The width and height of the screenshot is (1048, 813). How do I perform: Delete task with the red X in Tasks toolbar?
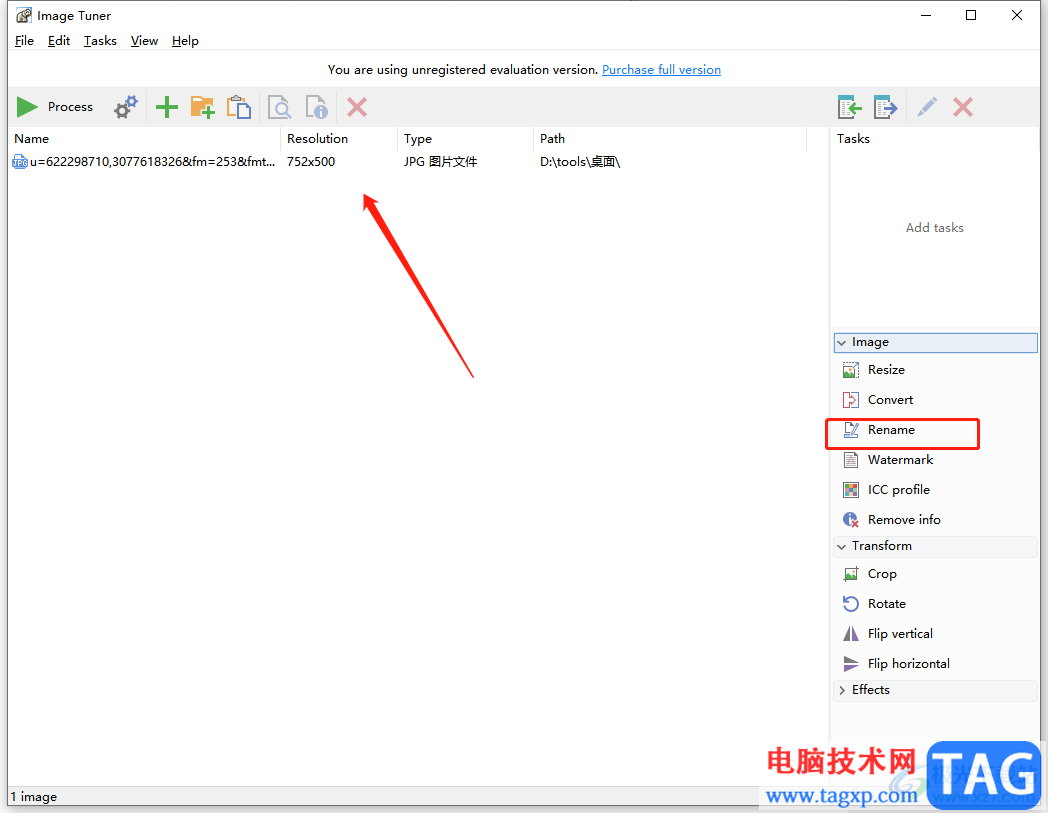point(962,107)
